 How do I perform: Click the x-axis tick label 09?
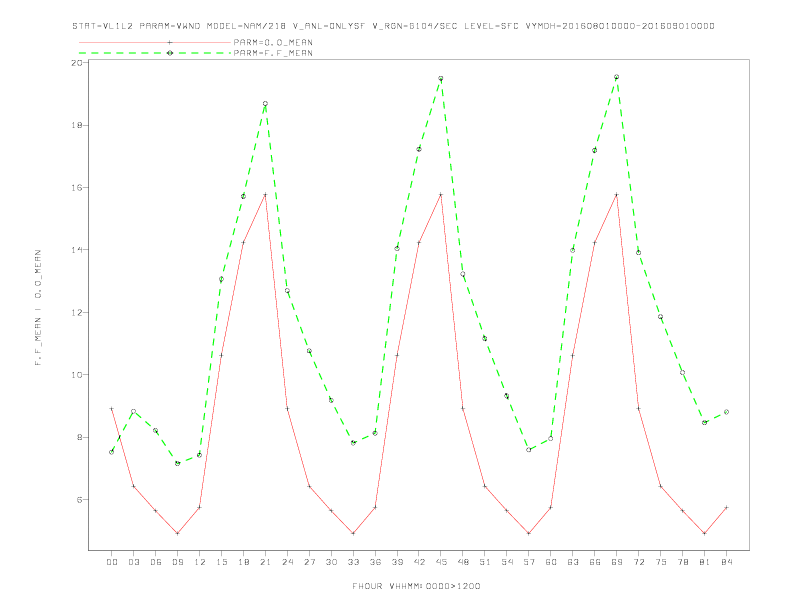click(x=178, y=562)
